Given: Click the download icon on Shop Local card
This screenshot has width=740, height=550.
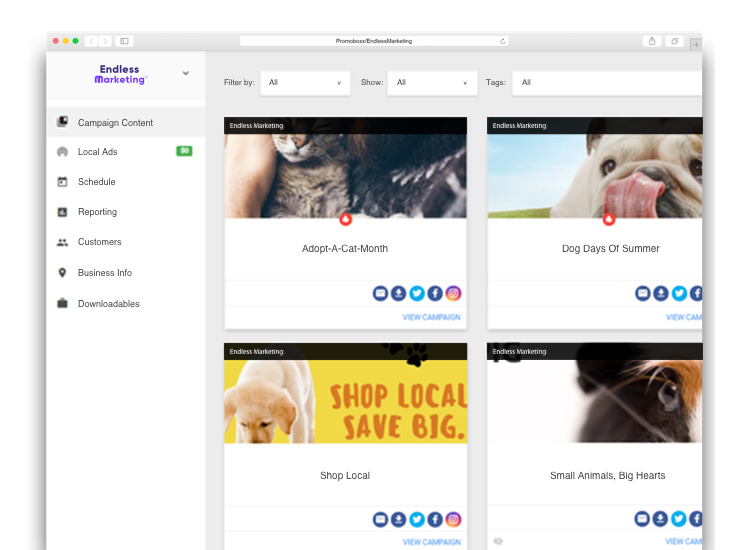Looking at the screenshot, I should (399, 519).
